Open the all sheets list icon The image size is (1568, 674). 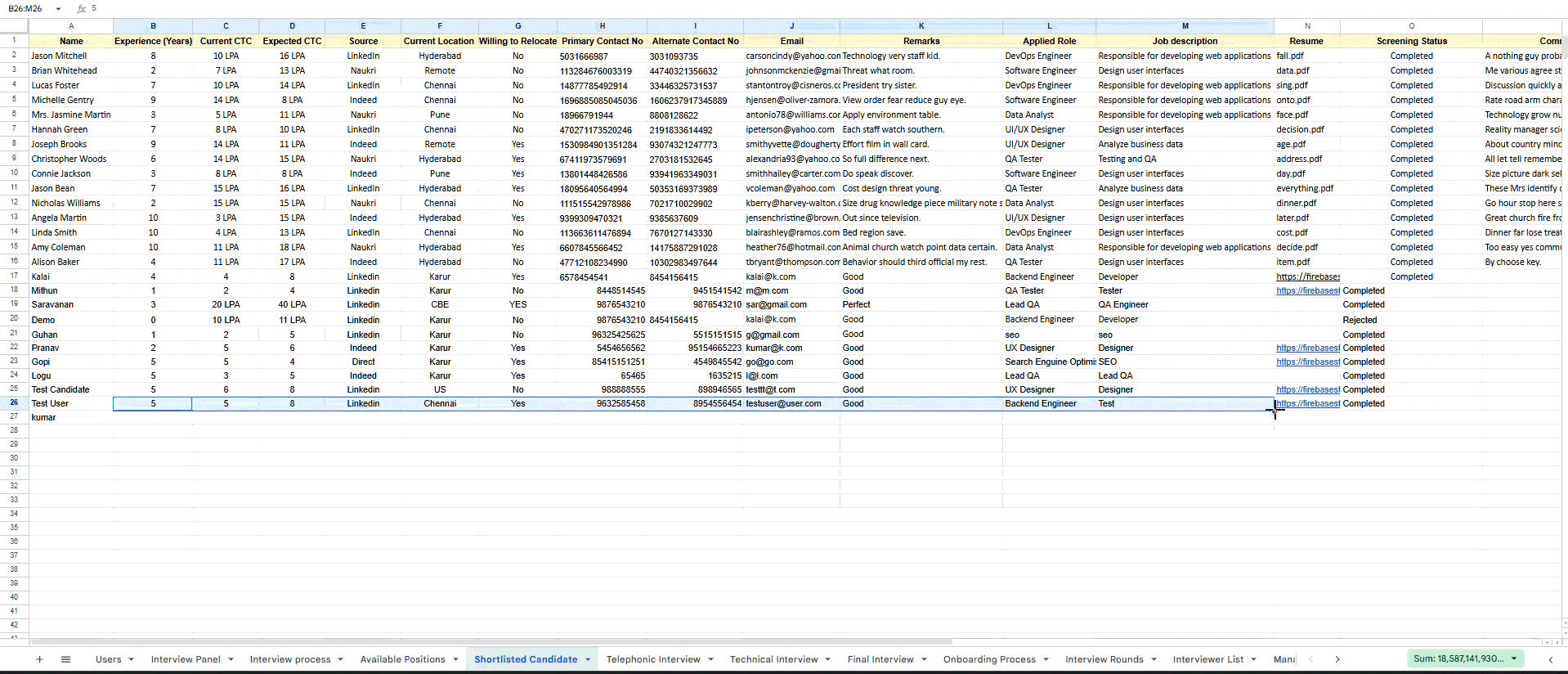click(x=66, y=659)
